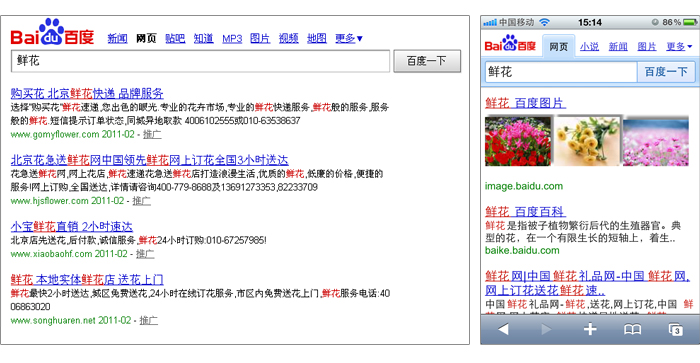Click the desktop Baidu logo
Image resolution: width=700 pixels, height=363 pixels.
[x=52, y=32]
